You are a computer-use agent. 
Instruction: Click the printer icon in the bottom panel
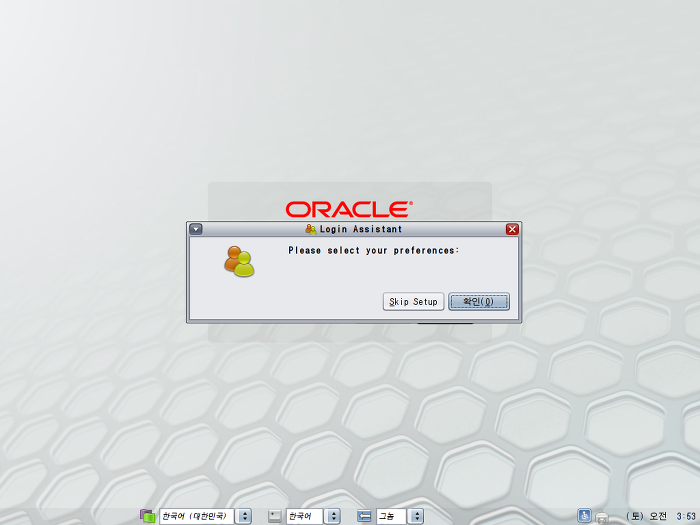602,517
